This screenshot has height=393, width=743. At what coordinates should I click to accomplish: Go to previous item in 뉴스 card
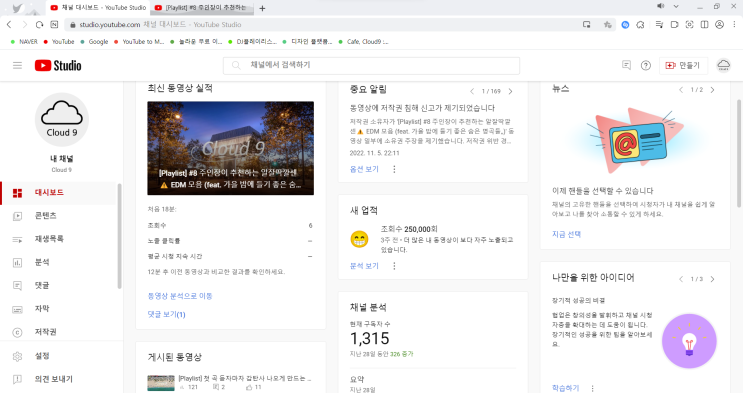[x=680, y=90]
